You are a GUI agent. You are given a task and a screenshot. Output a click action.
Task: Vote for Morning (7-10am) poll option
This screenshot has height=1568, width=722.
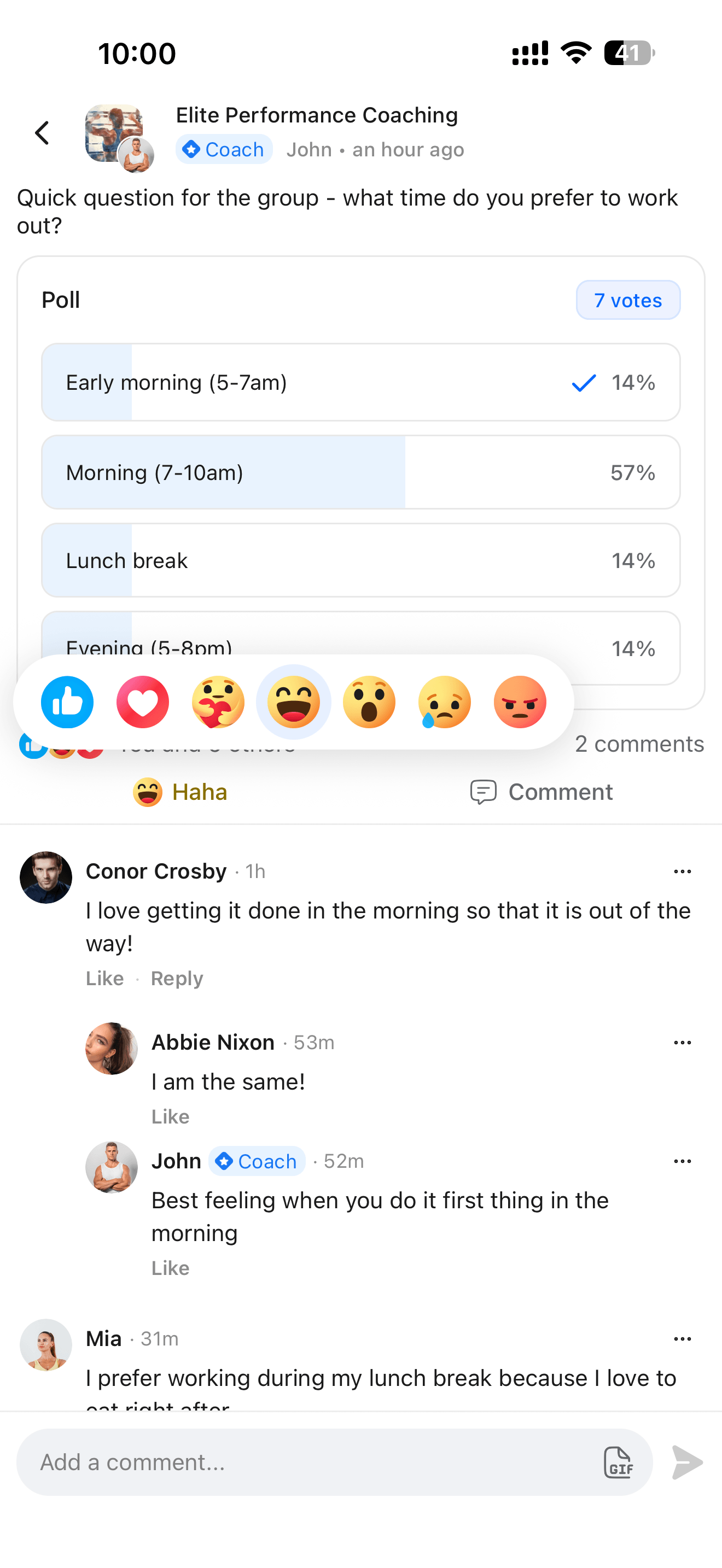point(360,472)
